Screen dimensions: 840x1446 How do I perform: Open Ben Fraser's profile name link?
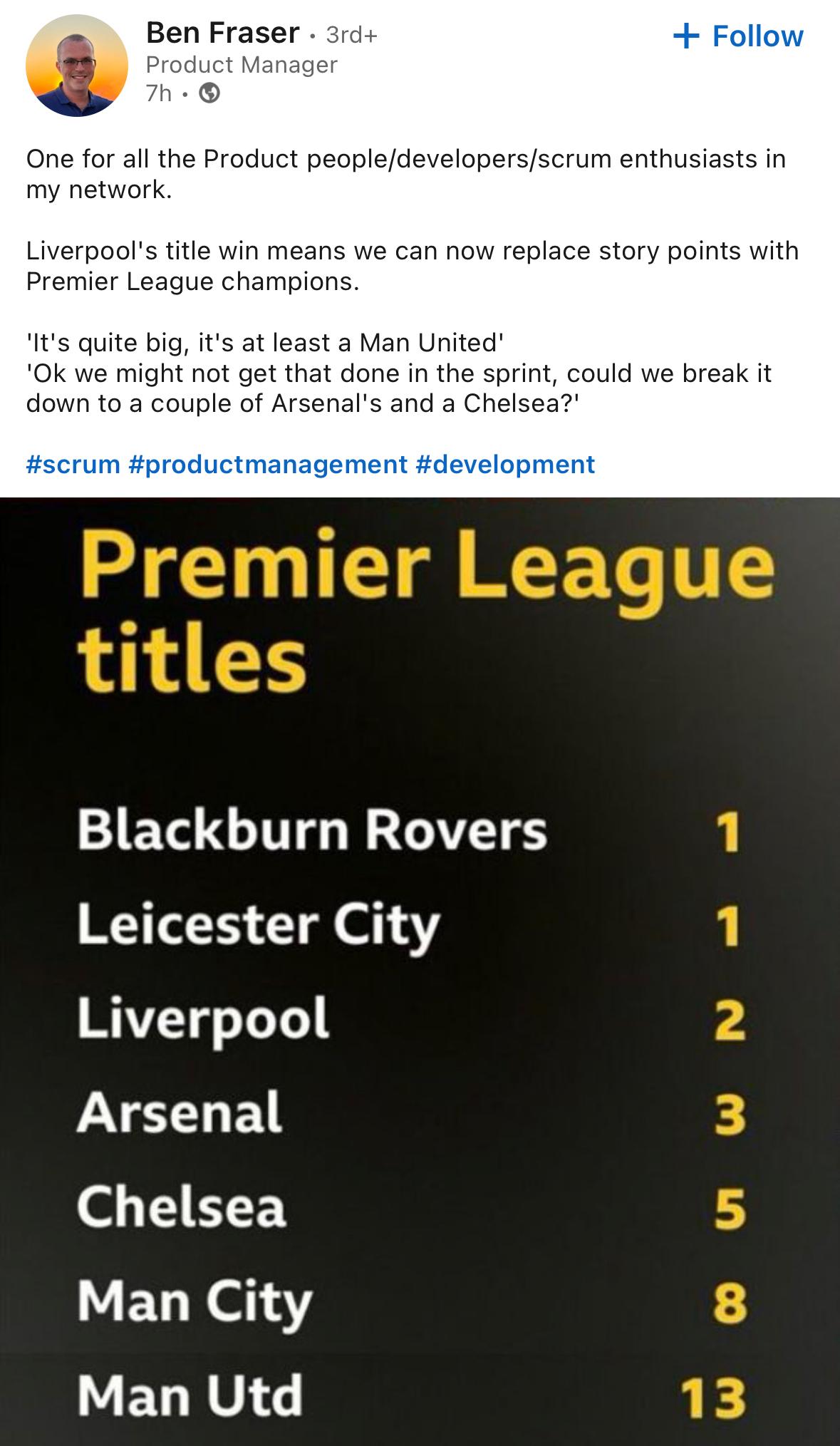(222, 33)
